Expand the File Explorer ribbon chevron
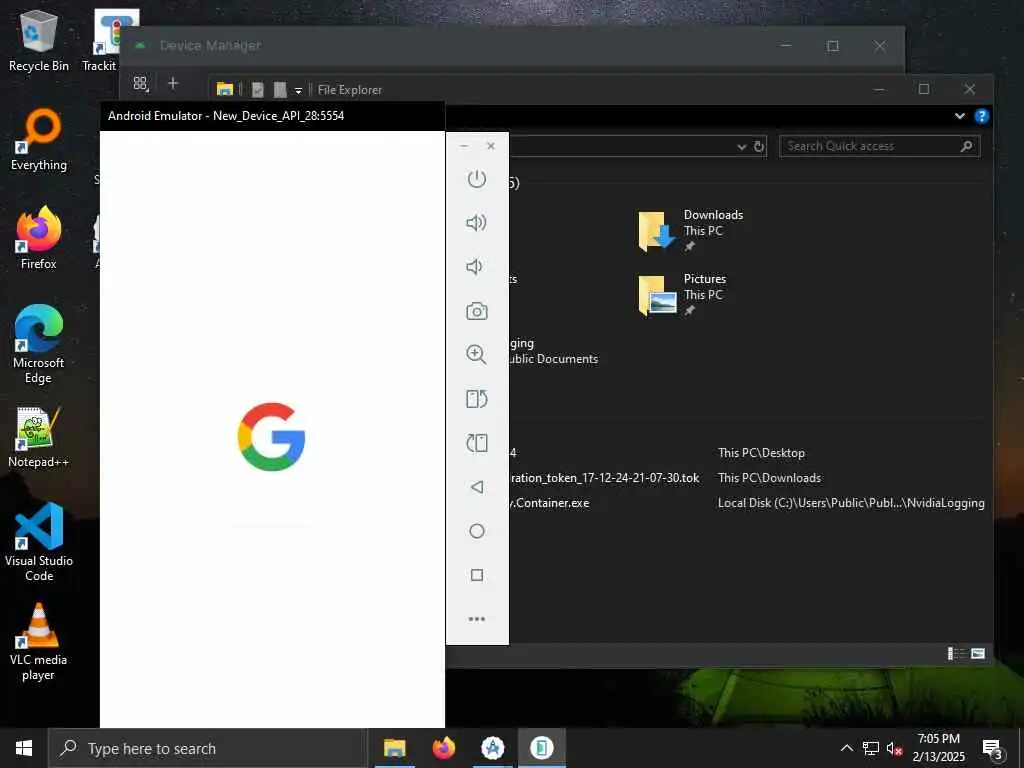The height and width of the screenshot is (768, 1024). tap(959, 116)
